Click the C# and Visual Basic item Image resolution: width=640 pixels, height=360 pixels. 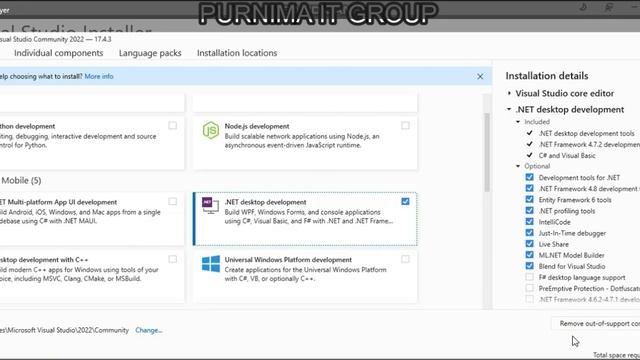[567, 156]
